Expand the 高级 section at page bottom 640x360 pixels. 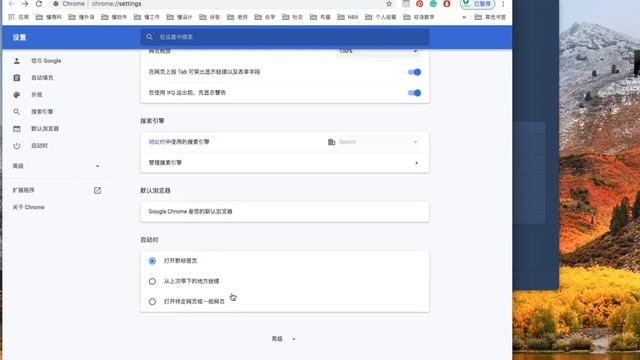284,339
